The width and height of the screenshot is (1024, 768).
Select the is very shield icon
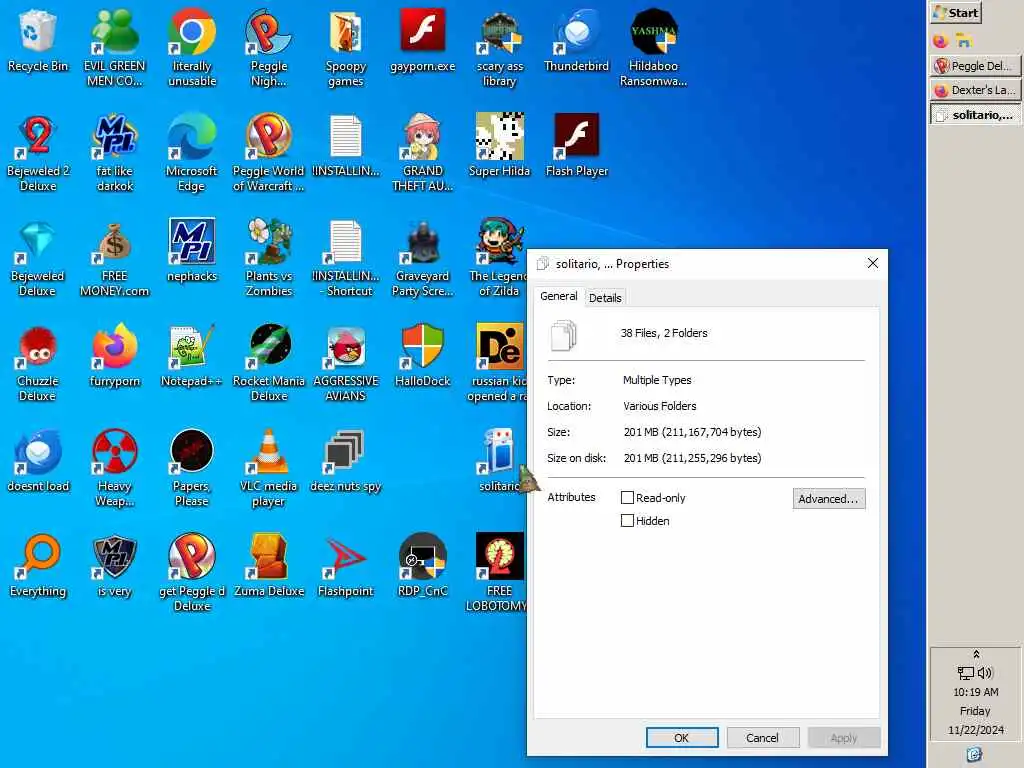coord(114,566)
